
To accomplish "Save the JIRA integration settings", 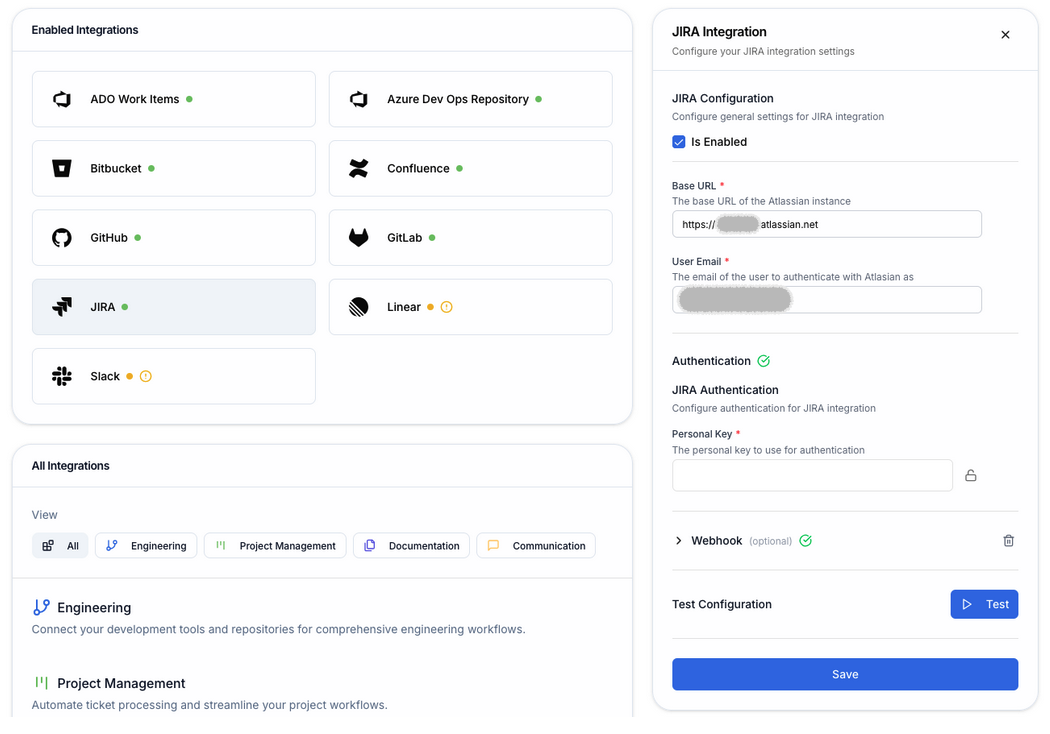I will 845,674.
